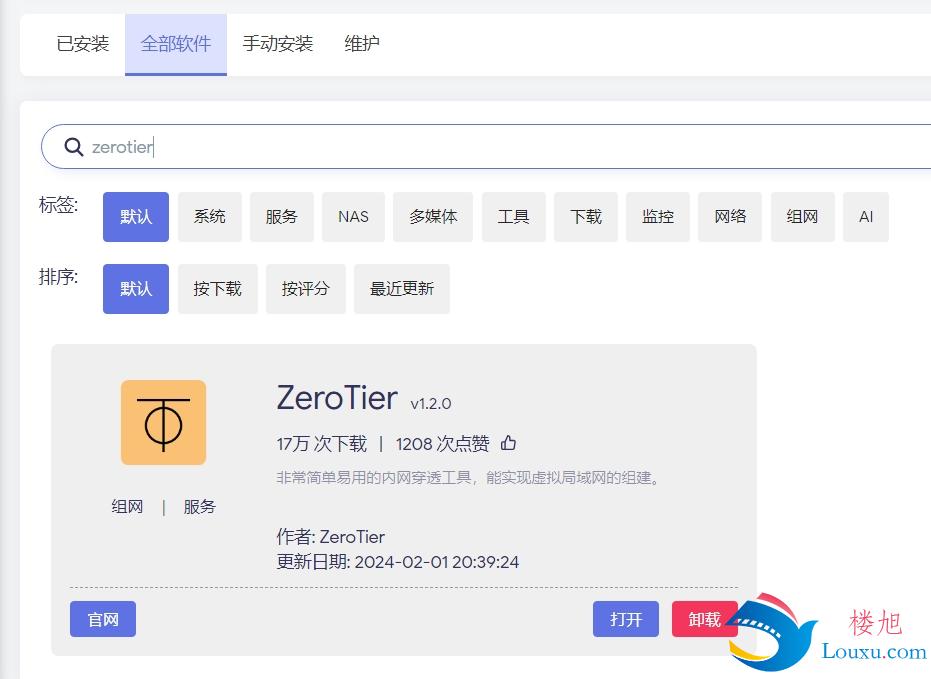Sort by 最近更新
The image size is (931, 679).
(x=402, y=289)
